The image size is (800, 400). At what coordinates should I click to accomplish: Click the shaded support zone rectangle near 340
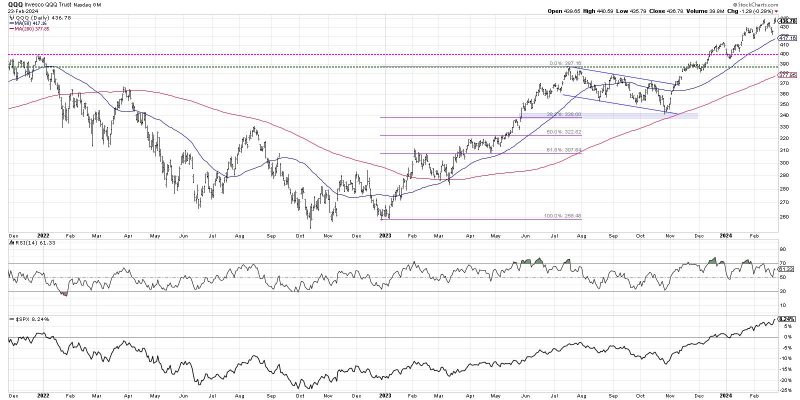(x=609, y=116)
